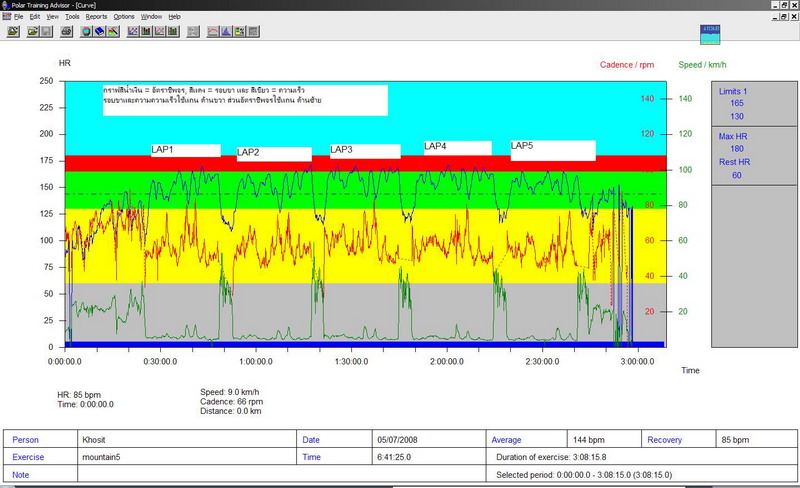The height and width of the screenshot is (488, 800).
Task: Click the red arch curve toolbar icon
Action: [213, 31]
